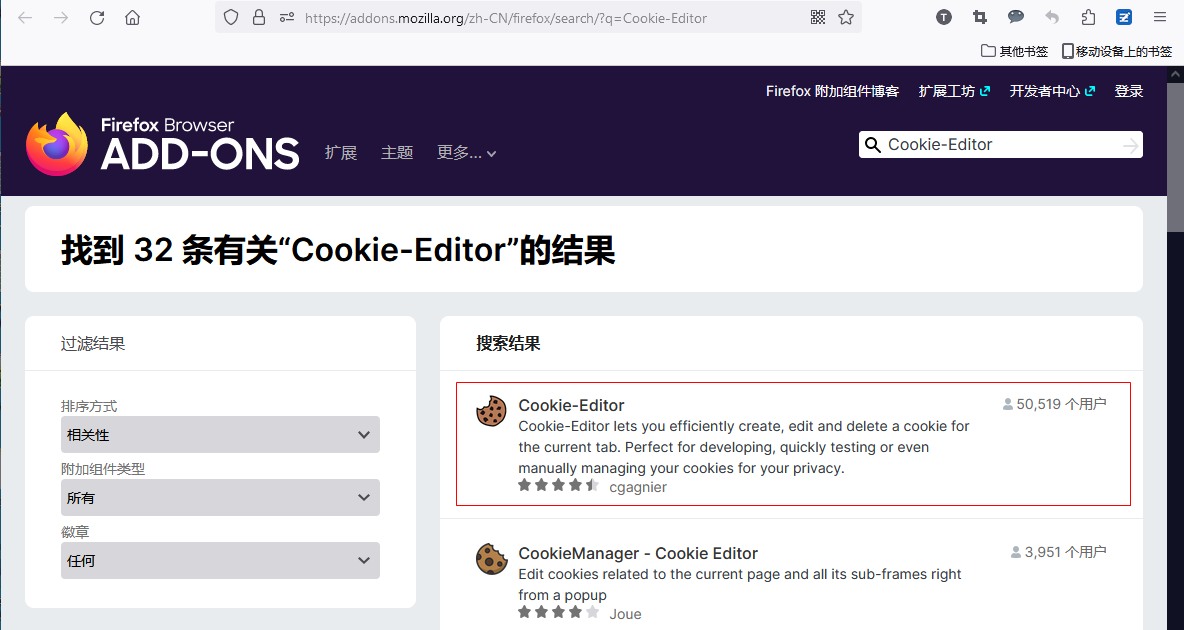Screen dimensions: 1184x630
Task: Submit search with the arrow button
Action: tap(1130, 145)
